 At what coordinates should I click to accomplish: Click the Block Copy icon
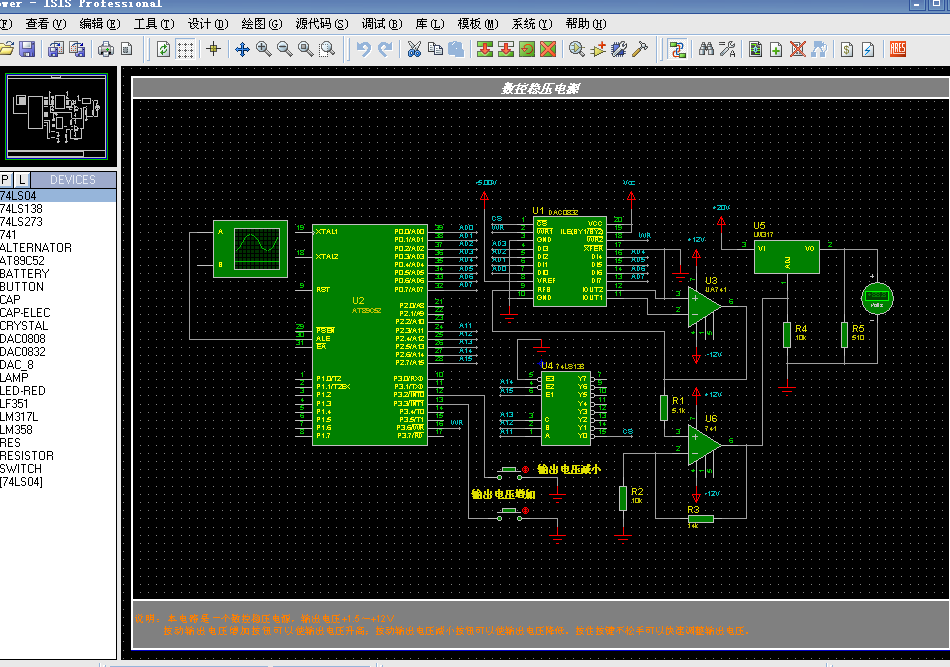point(485,49)
